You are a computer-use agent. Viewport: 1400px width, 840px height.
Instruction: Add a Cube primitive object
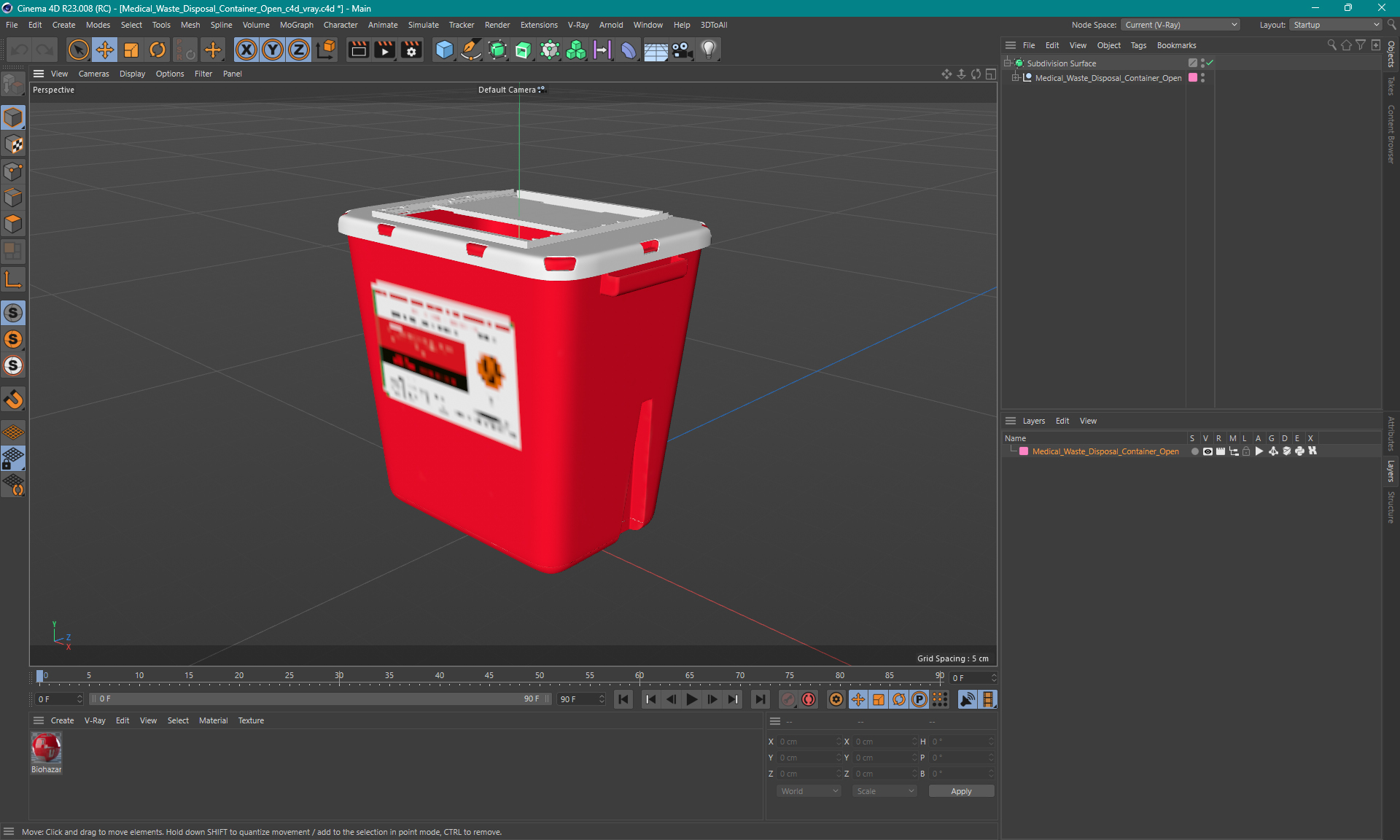point(444,50)
